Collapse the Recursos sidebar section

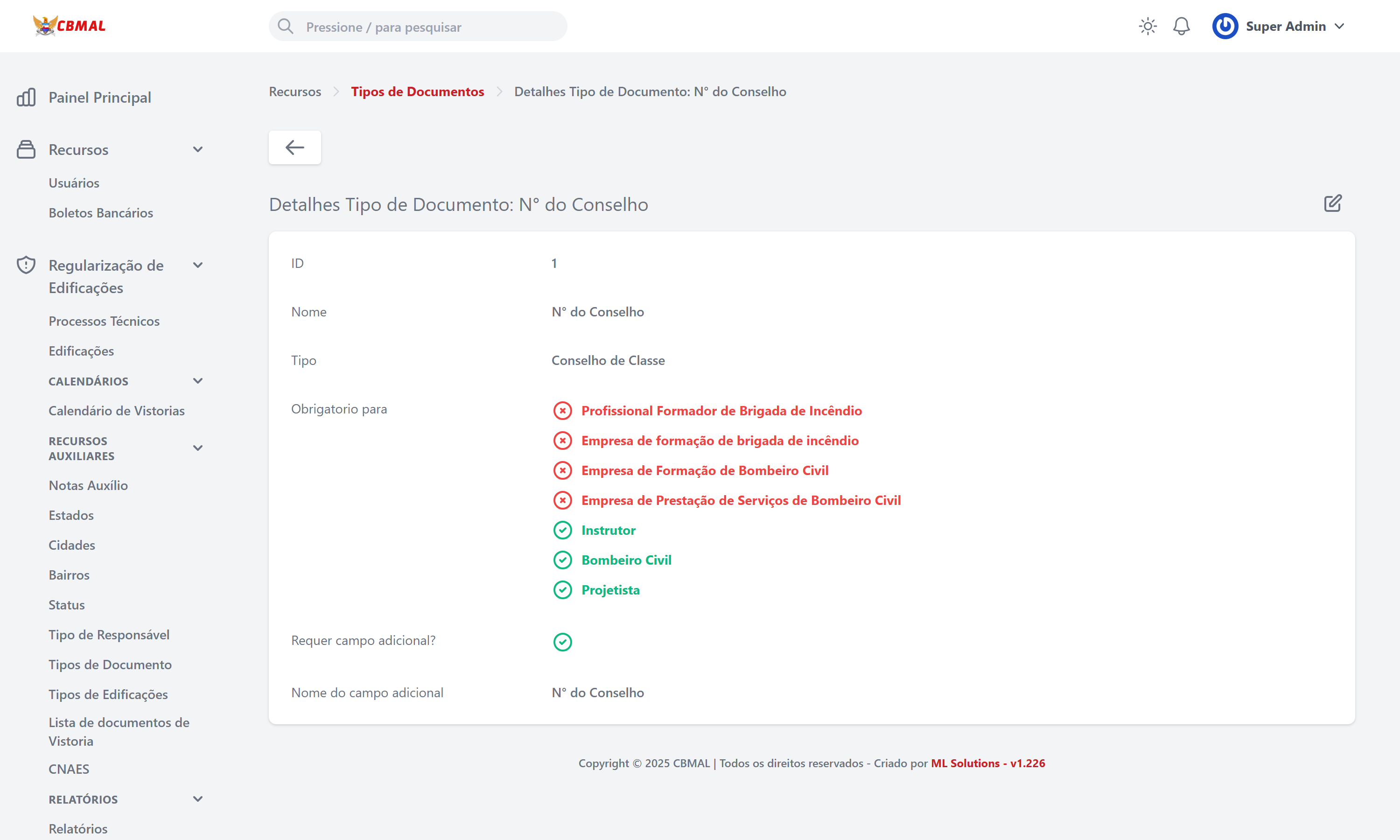[x=197, y=150]
